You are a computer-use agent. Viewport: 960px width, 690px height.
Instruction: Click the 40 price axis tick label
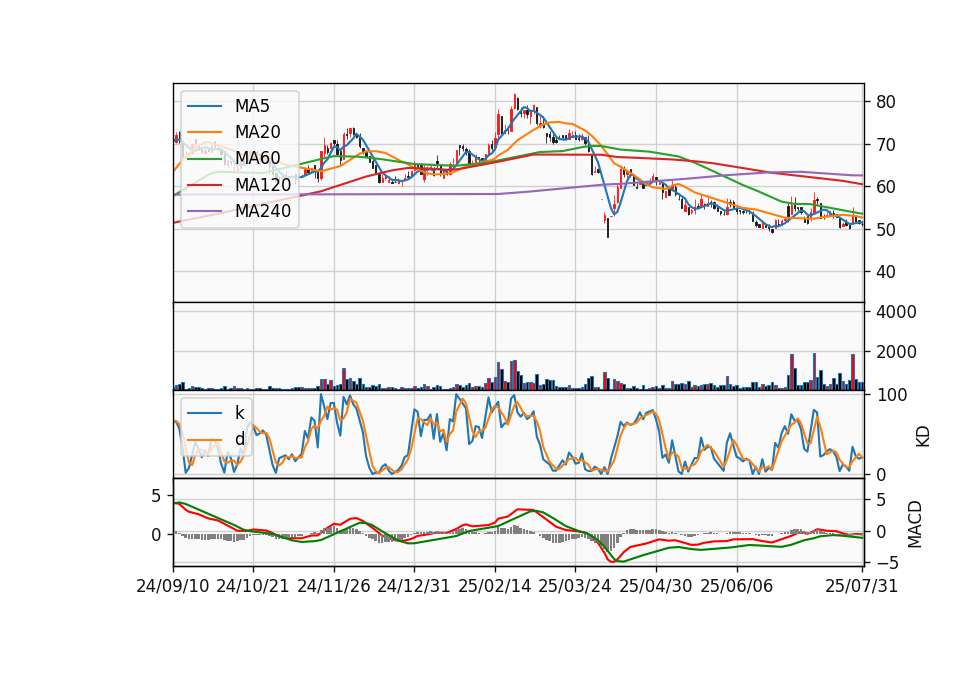tap(885, 272)
